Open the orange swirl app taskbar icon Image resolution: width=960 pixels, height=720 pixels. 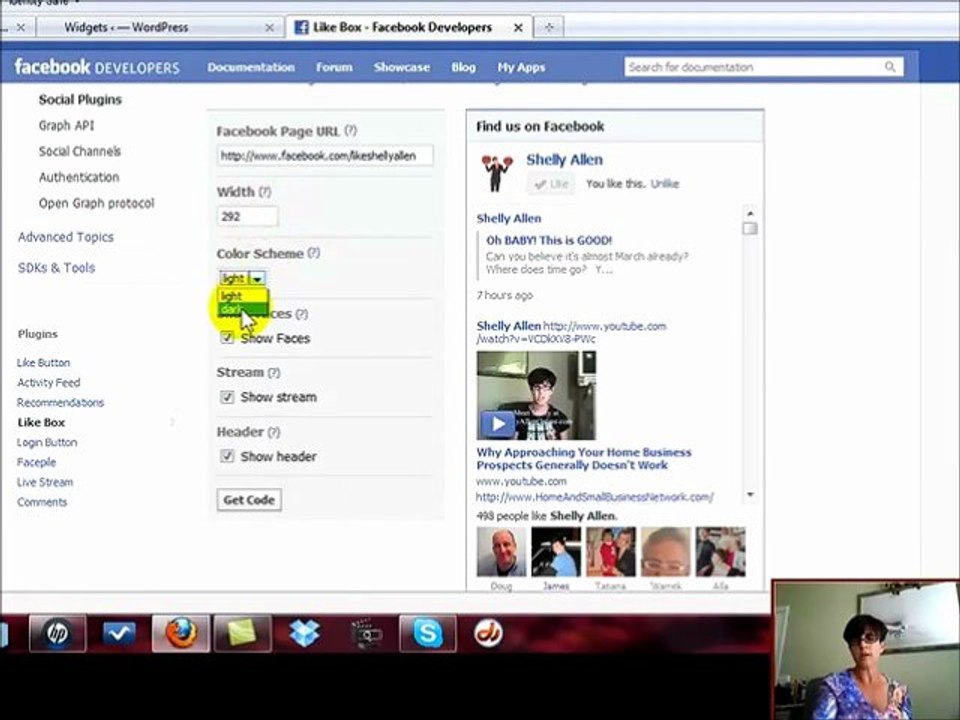point(489,633)
